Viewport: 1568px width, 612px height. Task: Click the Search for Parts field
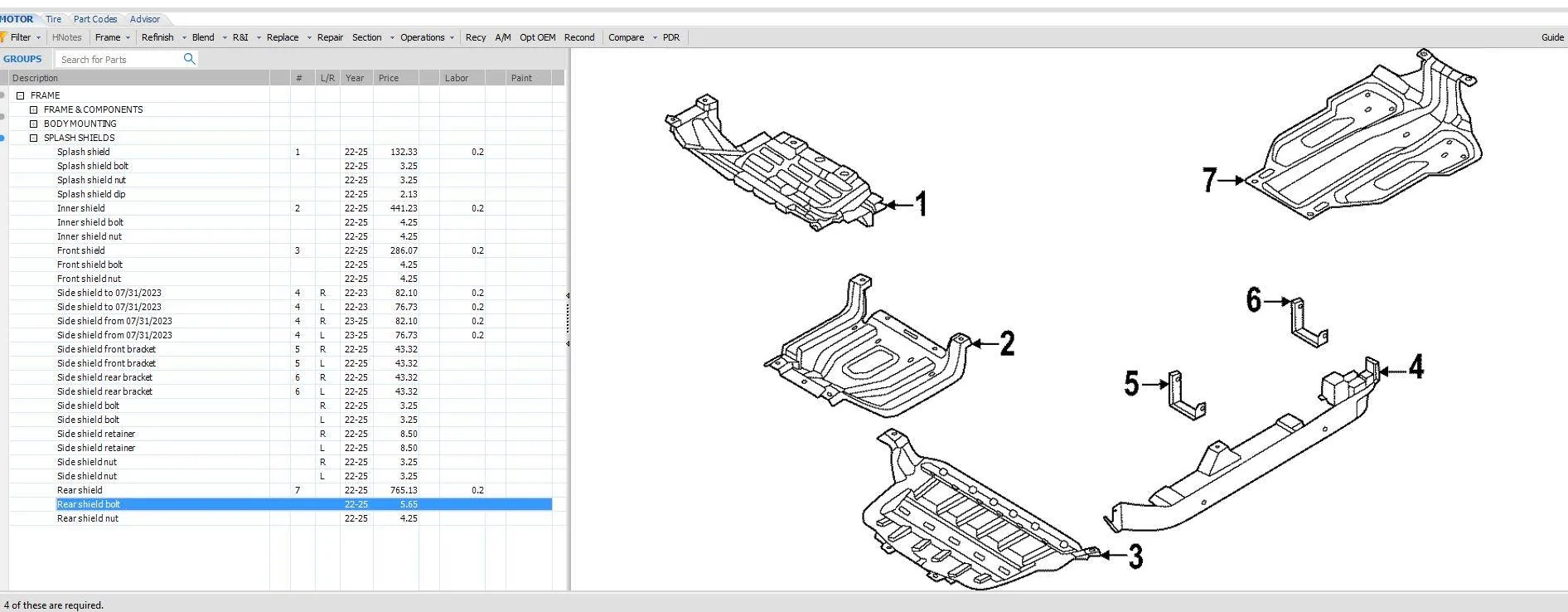119,60
